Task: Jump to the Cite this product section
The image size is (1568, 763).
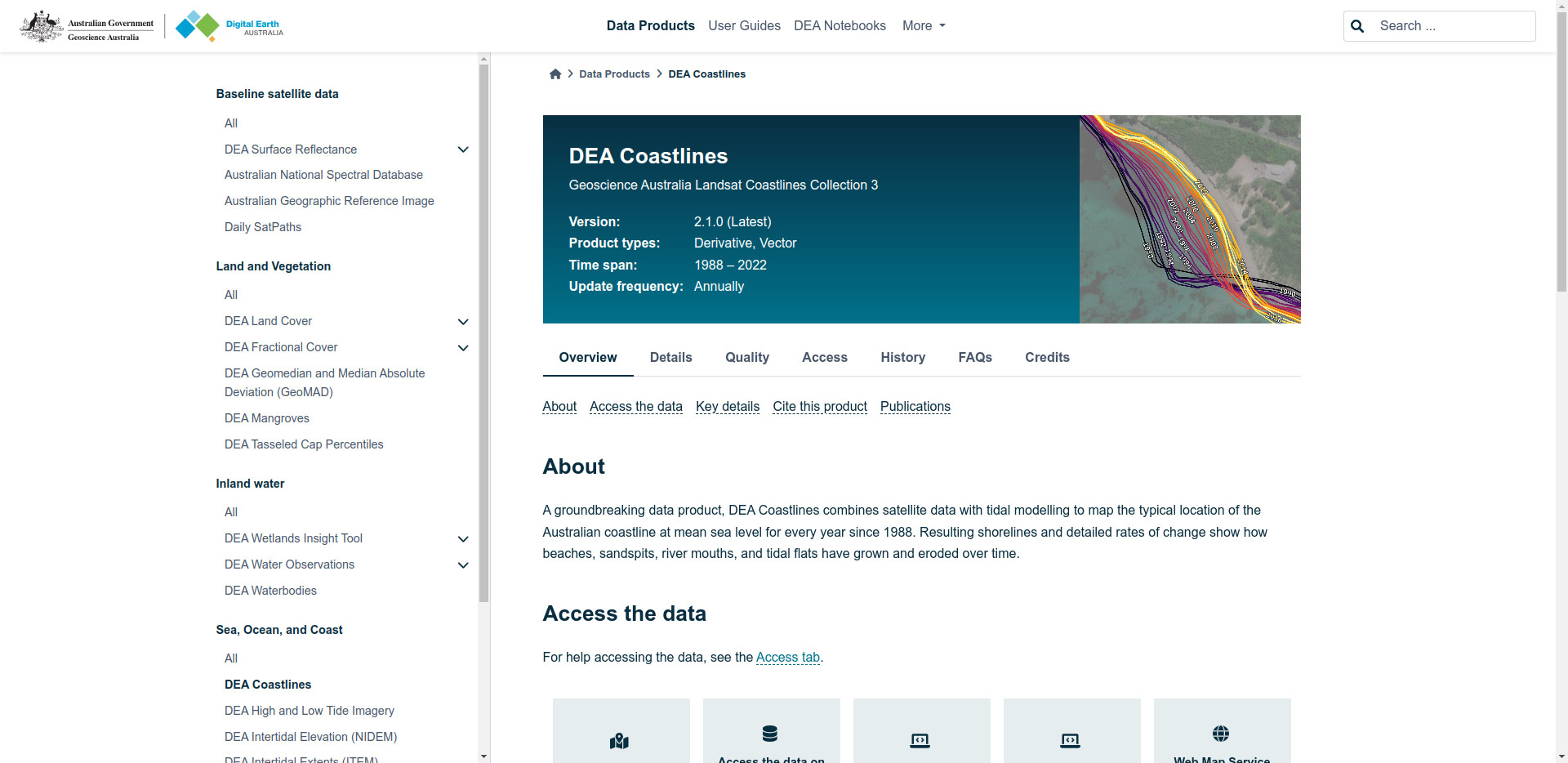Action: pyautogui.click(x=819, y=407)
